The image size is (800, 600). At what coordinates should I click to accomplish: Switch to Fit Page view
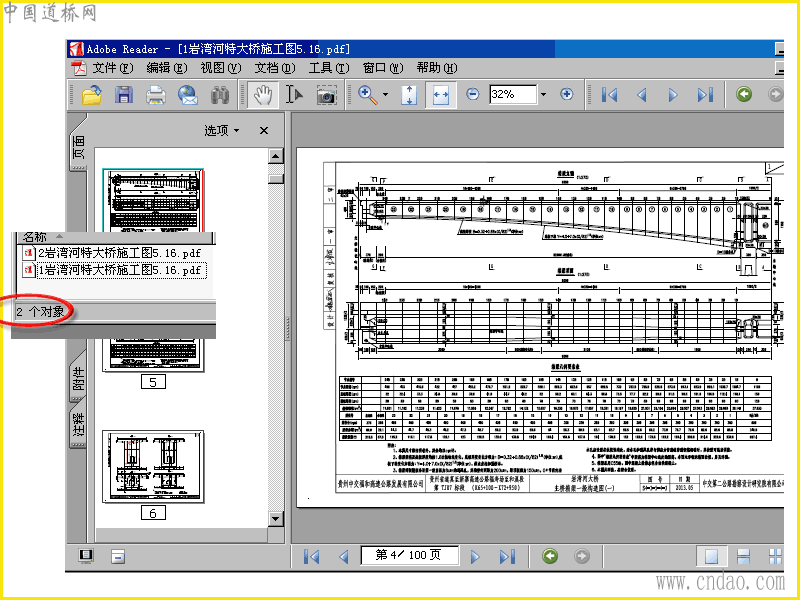(409, 95)
